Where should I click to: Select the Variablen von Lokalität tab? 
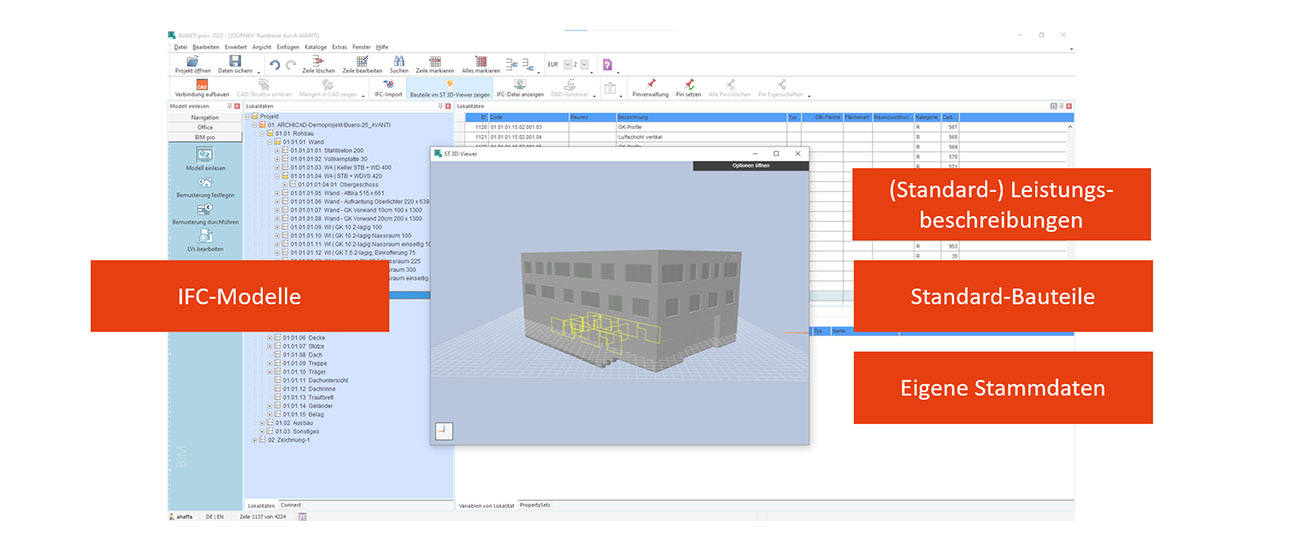(486, 505)
